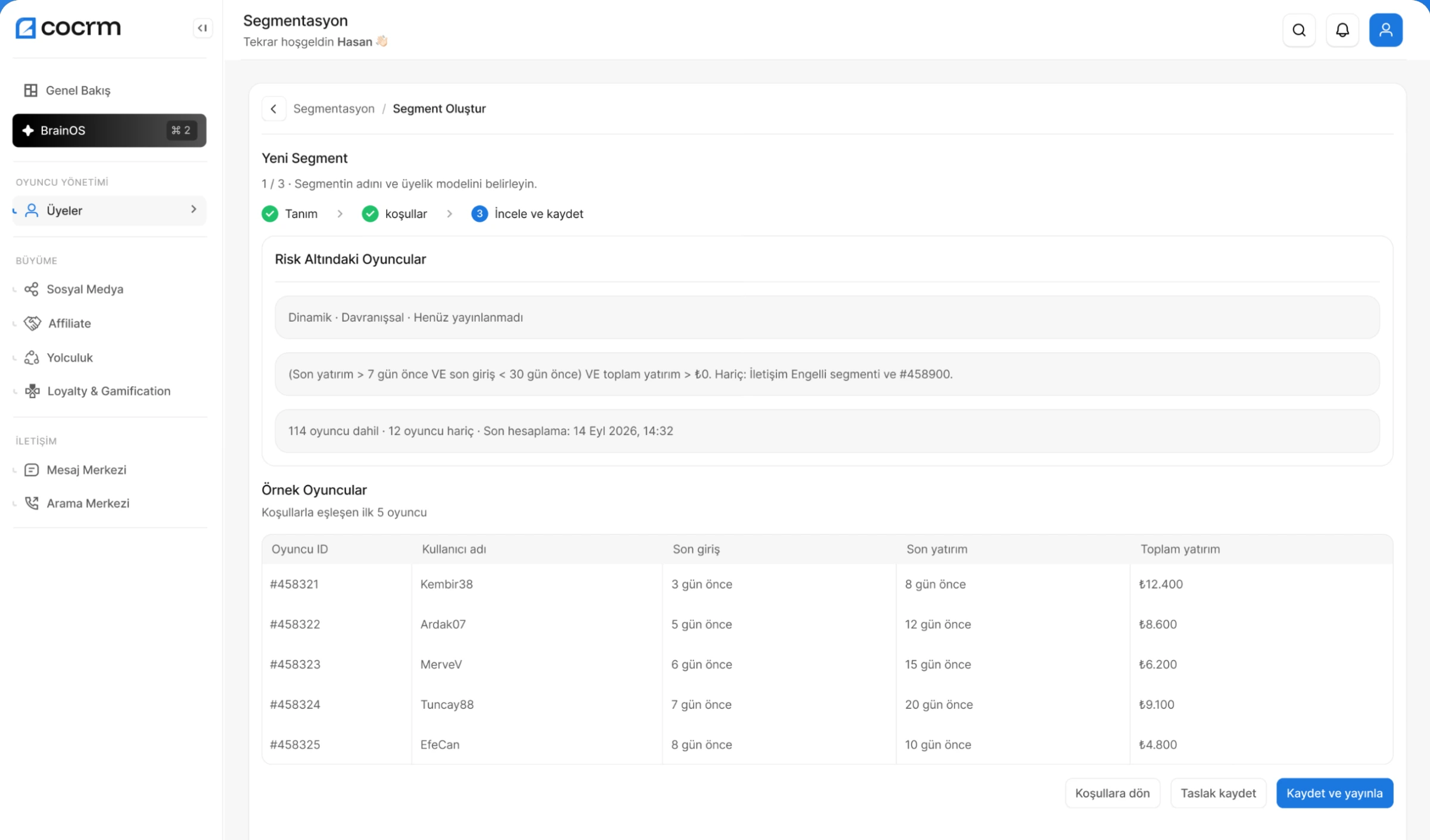The height and width of the screenshot is (840, 1430).
Task: Click the green check beside Tanım
Action: pos(270,214)
